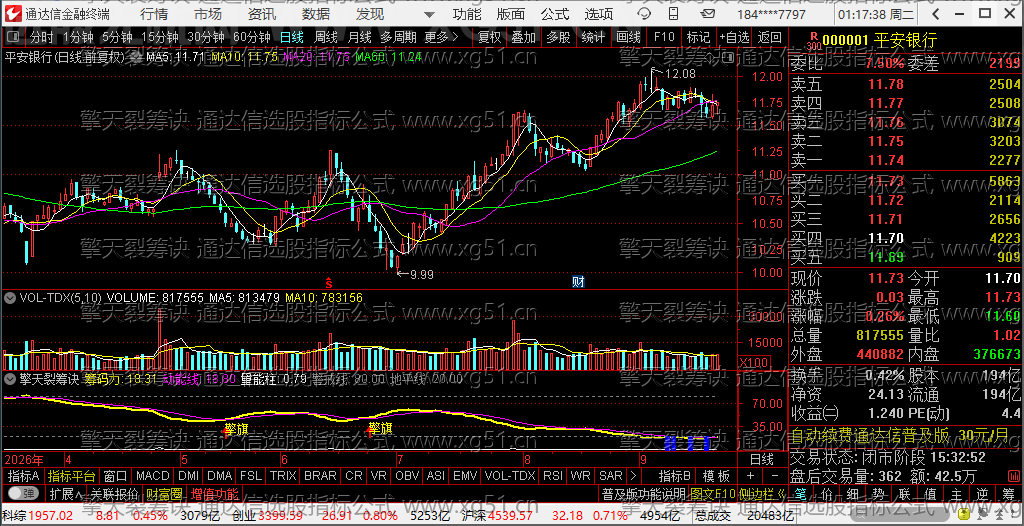Image resolution: width=1024 pixels, height=526 pixels.
Task: Expand the 更多 period options
Action: point(440,38)
